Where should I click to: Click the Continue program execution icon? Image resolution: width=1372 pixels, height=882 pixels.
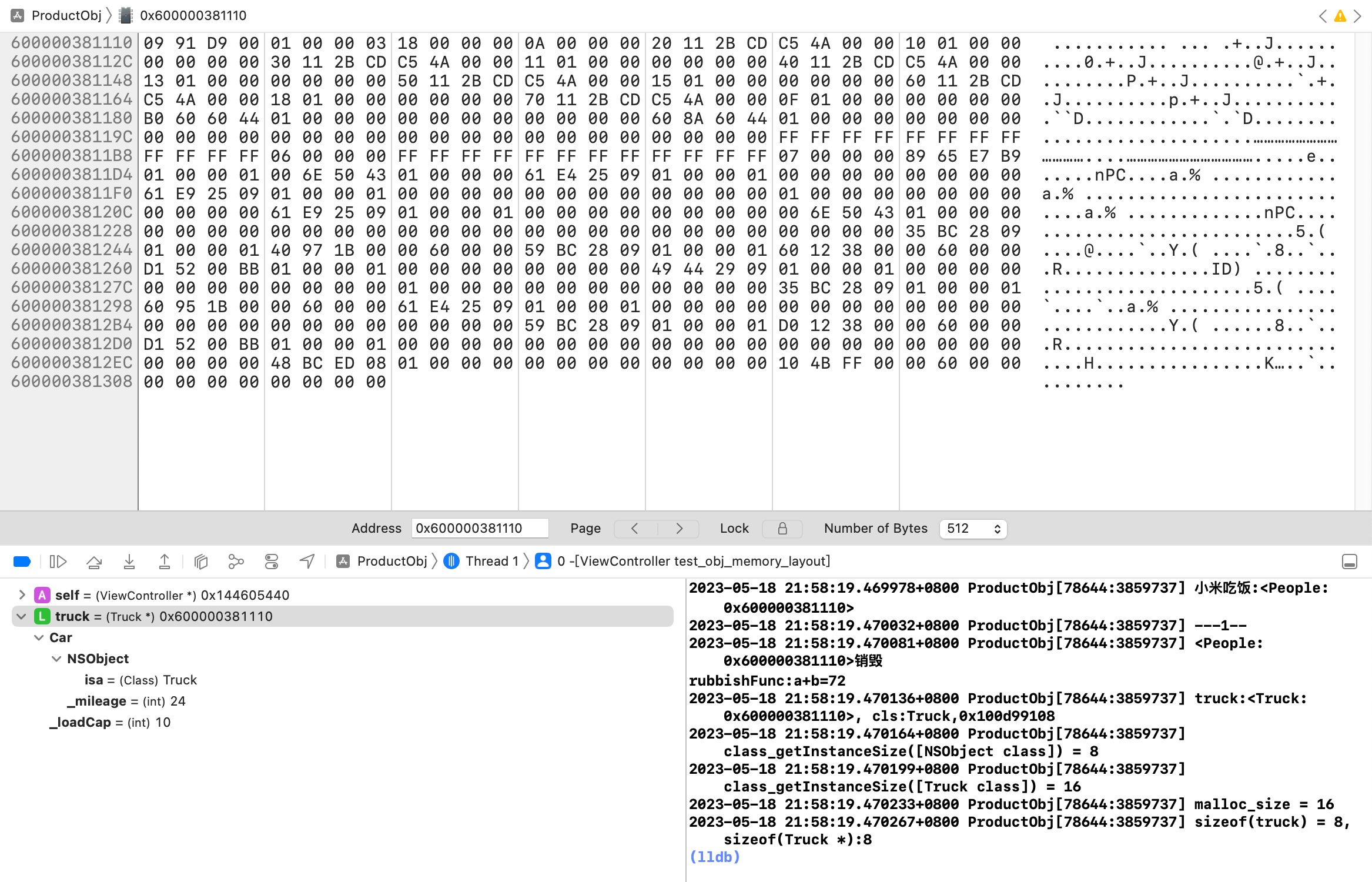pyautogui.click(x=58, y=562)
